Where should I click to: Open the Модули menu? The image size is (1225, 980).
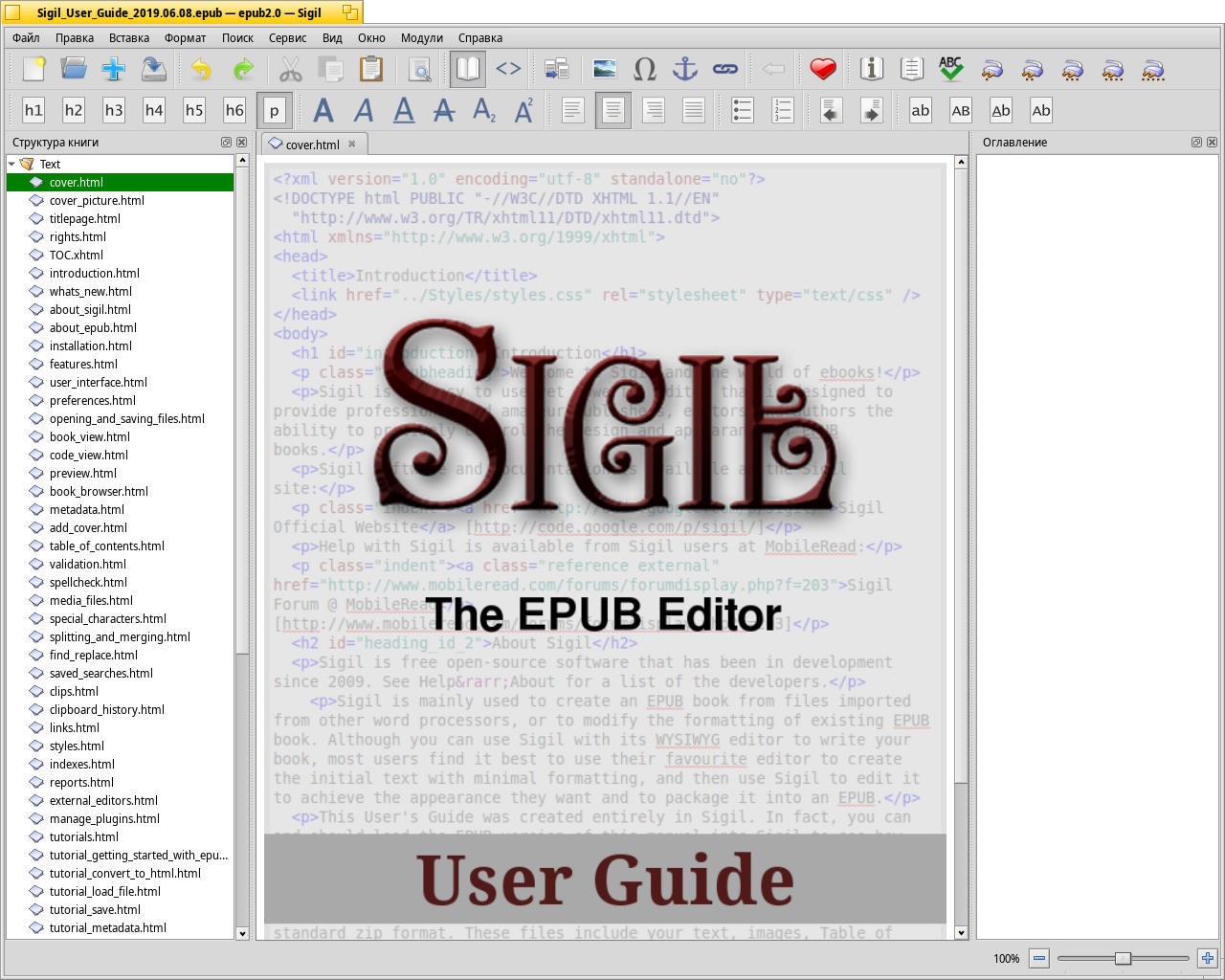tap(422, 38)
